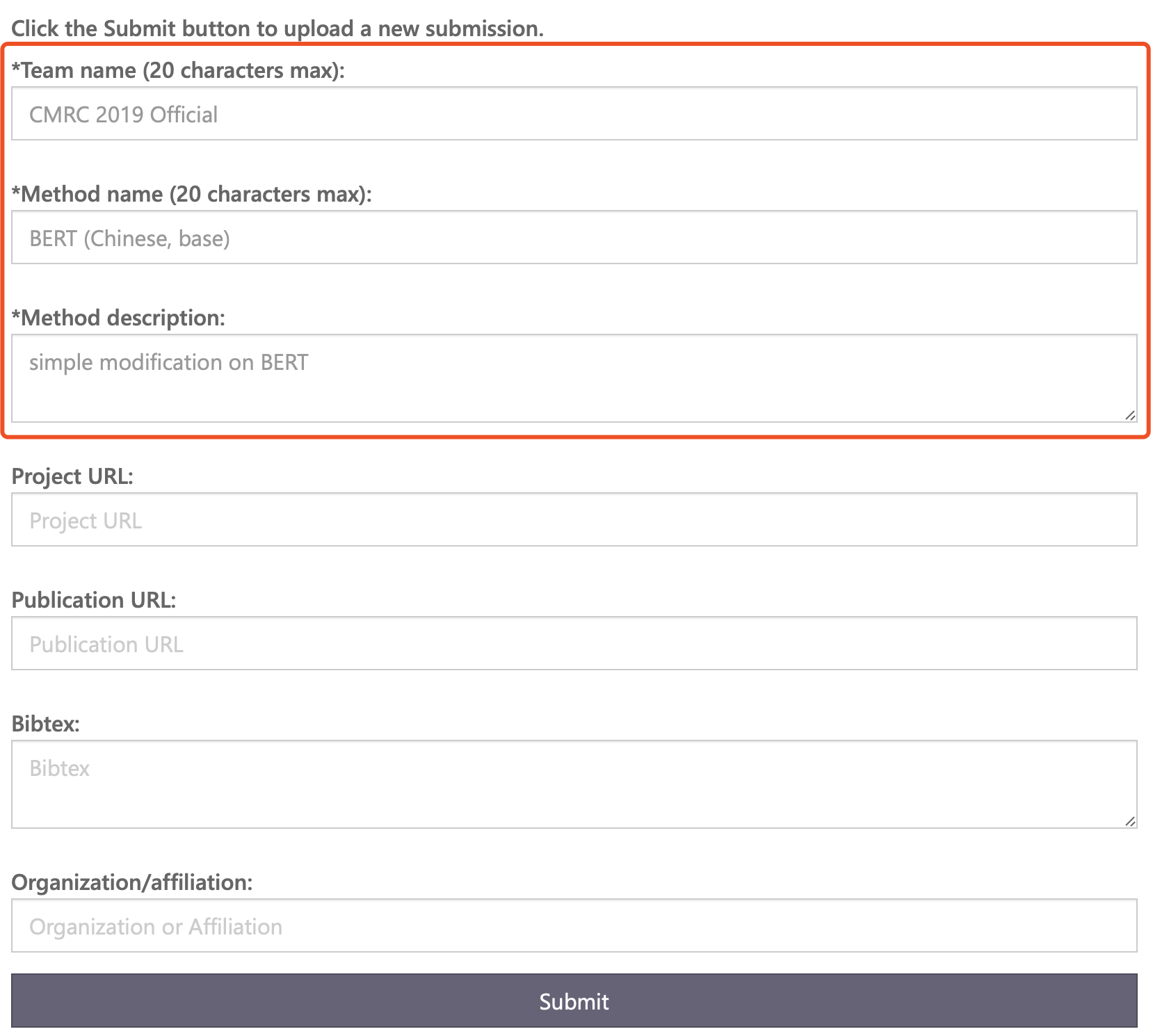1153x1036 pixels.
Task: Select the '*Method description:' label text
Action: (x=119, y=318)
